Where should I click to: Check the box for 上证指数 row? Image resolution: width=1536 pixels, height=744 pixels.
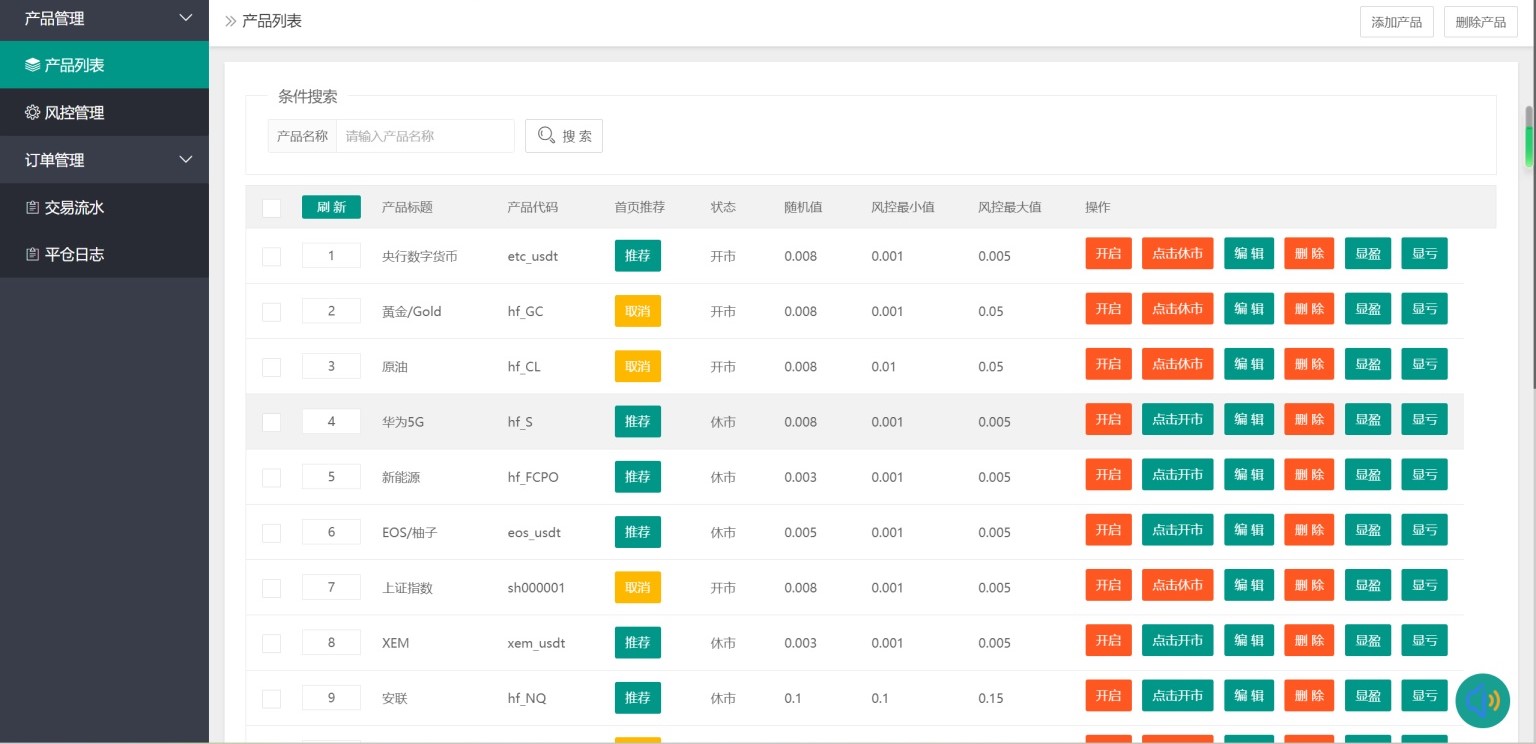[271, 588]
